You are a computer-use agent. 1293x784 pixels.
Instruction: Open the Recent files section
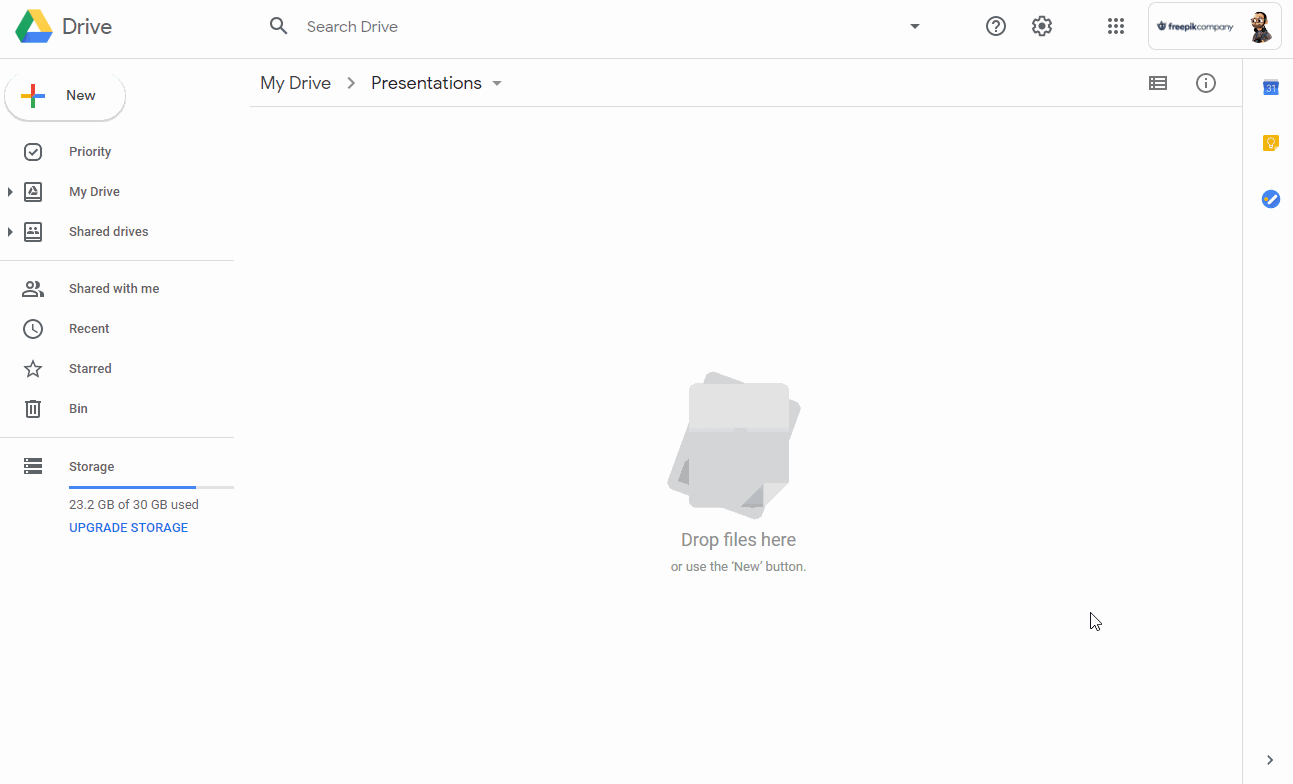[89, 329]
